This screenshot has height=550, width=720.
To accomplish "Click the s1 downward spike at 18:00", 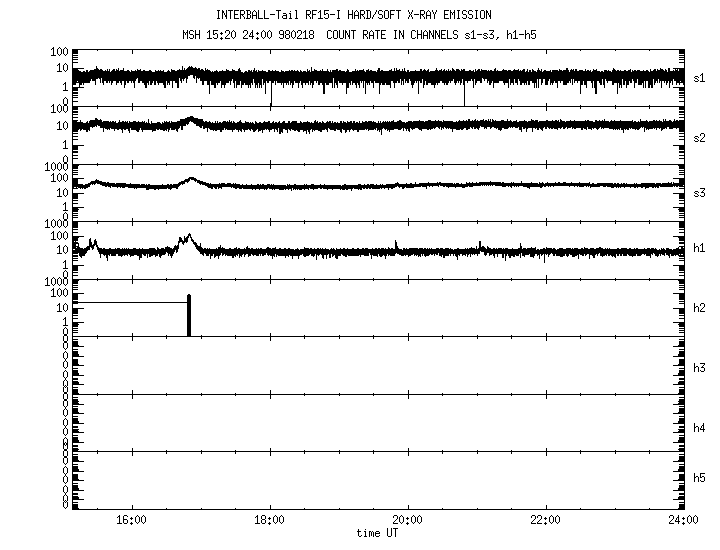I will click(270, 97).
